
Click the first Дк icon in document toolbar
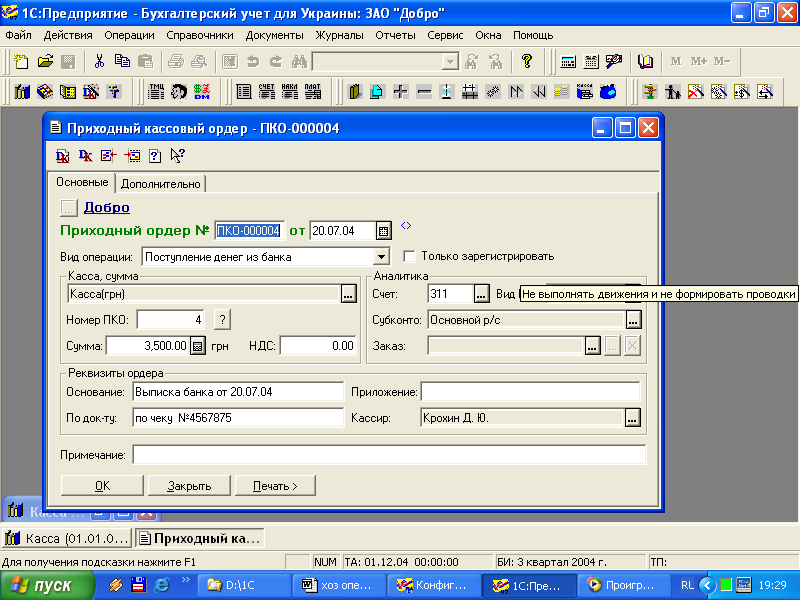[x=62, y=156]
